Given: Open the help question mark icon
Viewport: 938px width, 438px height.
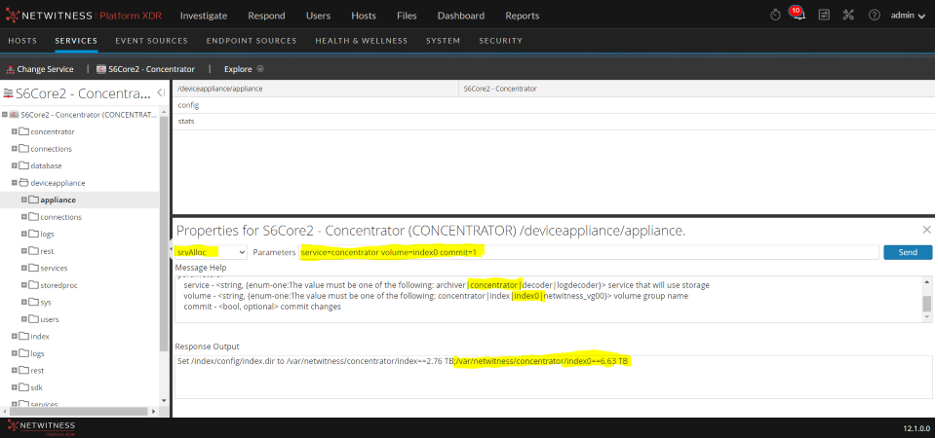Looking at the screenshot, I should (874, 16).
